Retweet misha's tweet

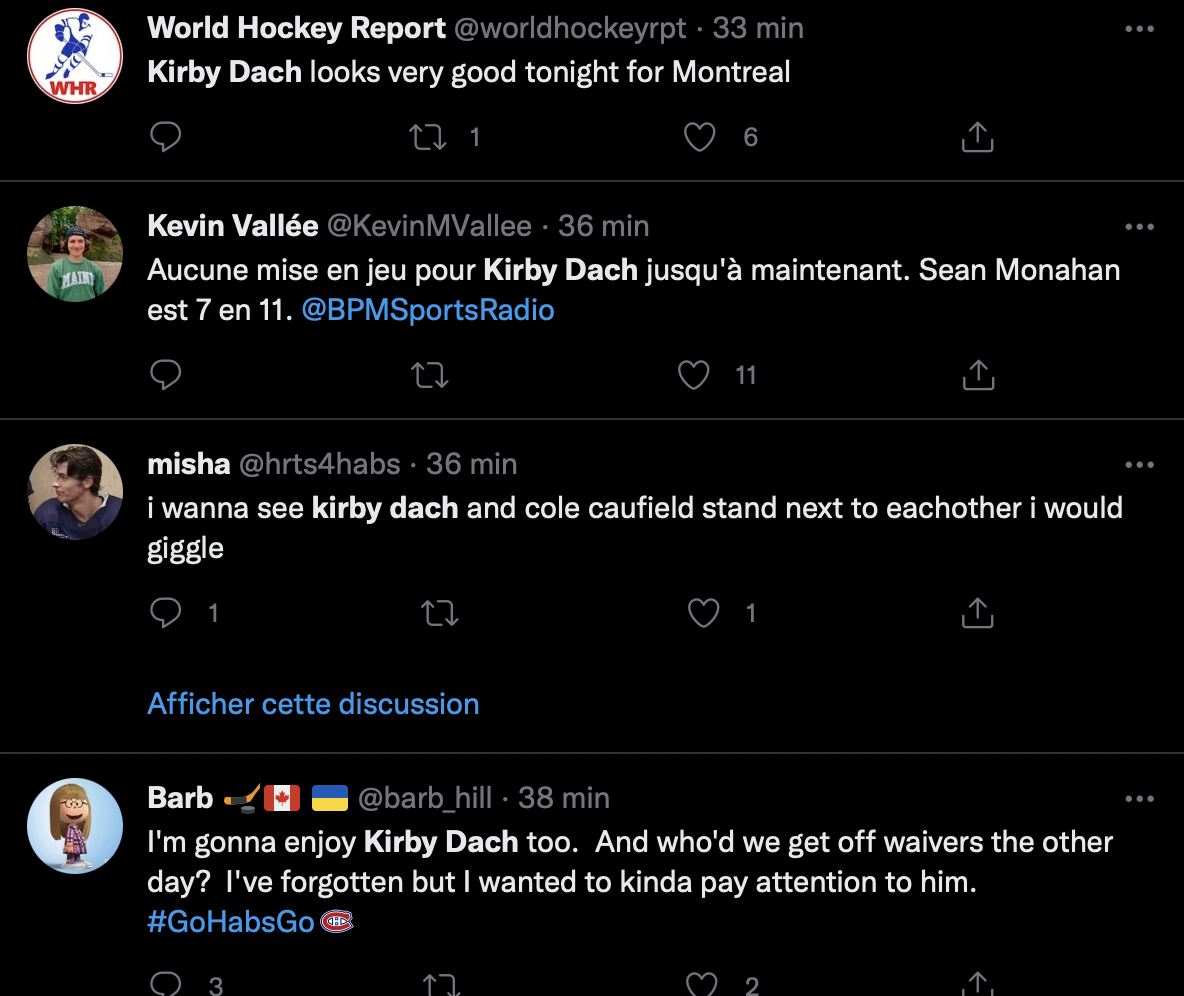439,612
